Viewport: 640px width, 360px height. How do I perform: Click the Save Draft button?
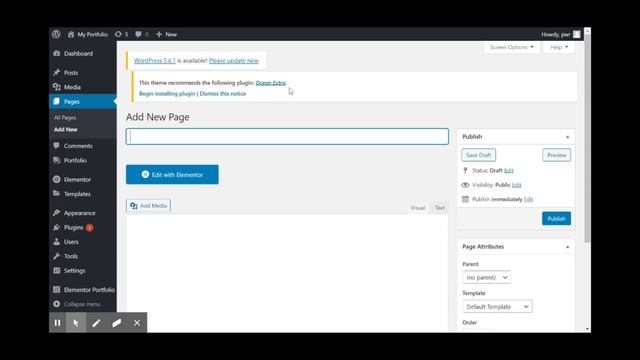(x=478, y=155)
